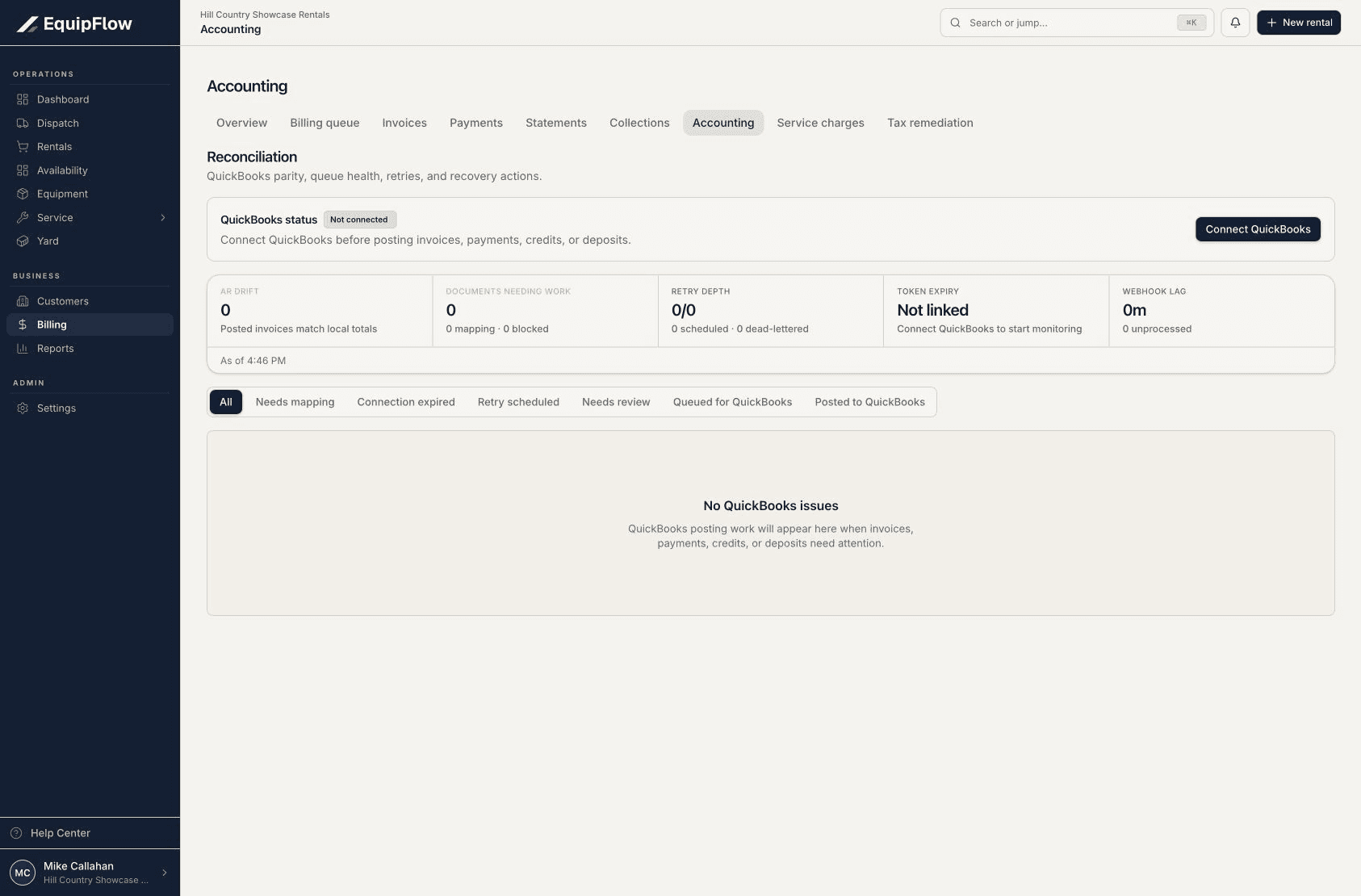1361x896 pixels.
Task: Filter by Connection expired
Action: (x=406, y=402)
